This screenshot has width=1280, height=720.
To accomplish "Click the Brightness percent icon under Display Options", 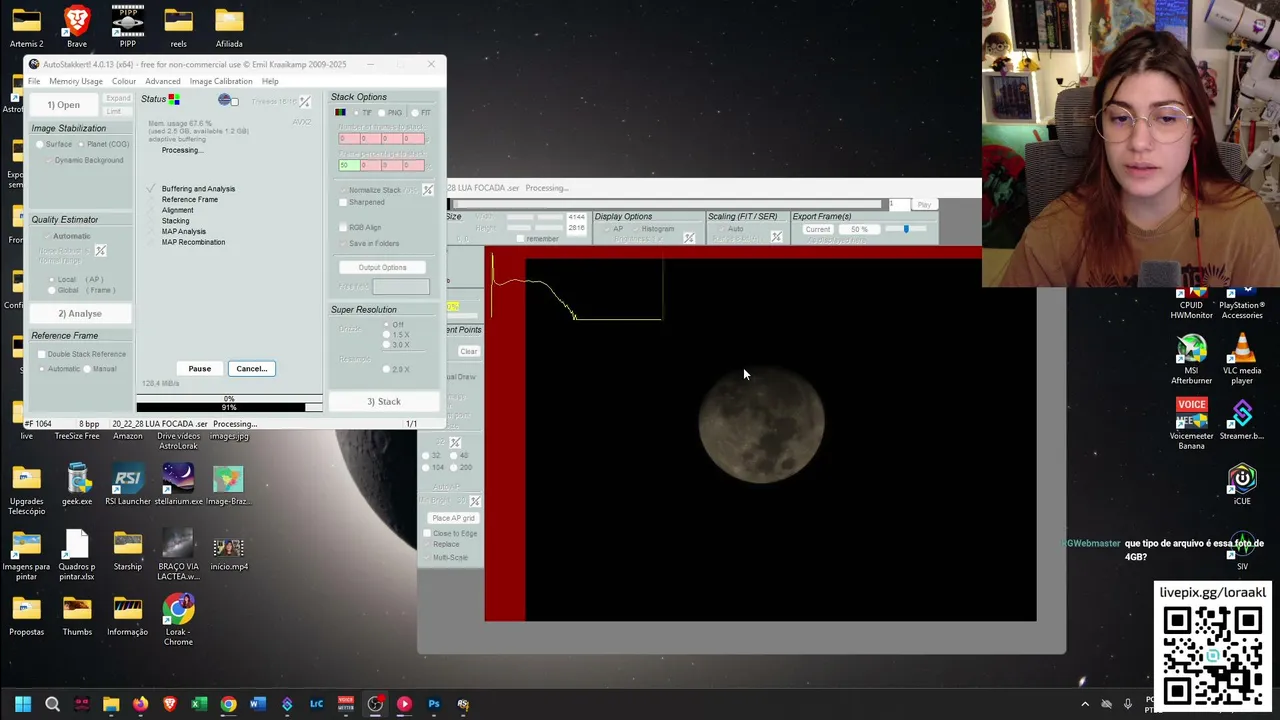I will pos(689,238).
